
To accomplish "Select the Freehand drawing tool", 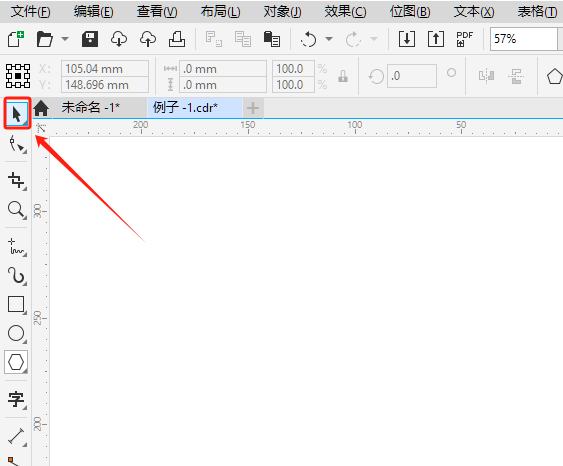I will (17, 247).
